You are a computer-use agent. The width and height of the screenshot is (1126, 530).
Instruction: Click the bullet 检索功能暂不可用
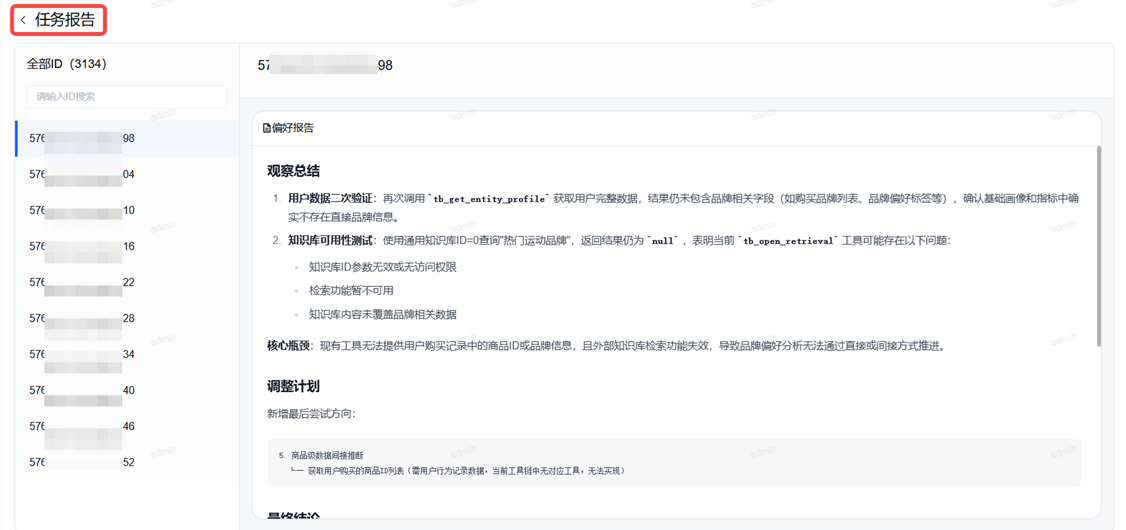pos(351,291)
